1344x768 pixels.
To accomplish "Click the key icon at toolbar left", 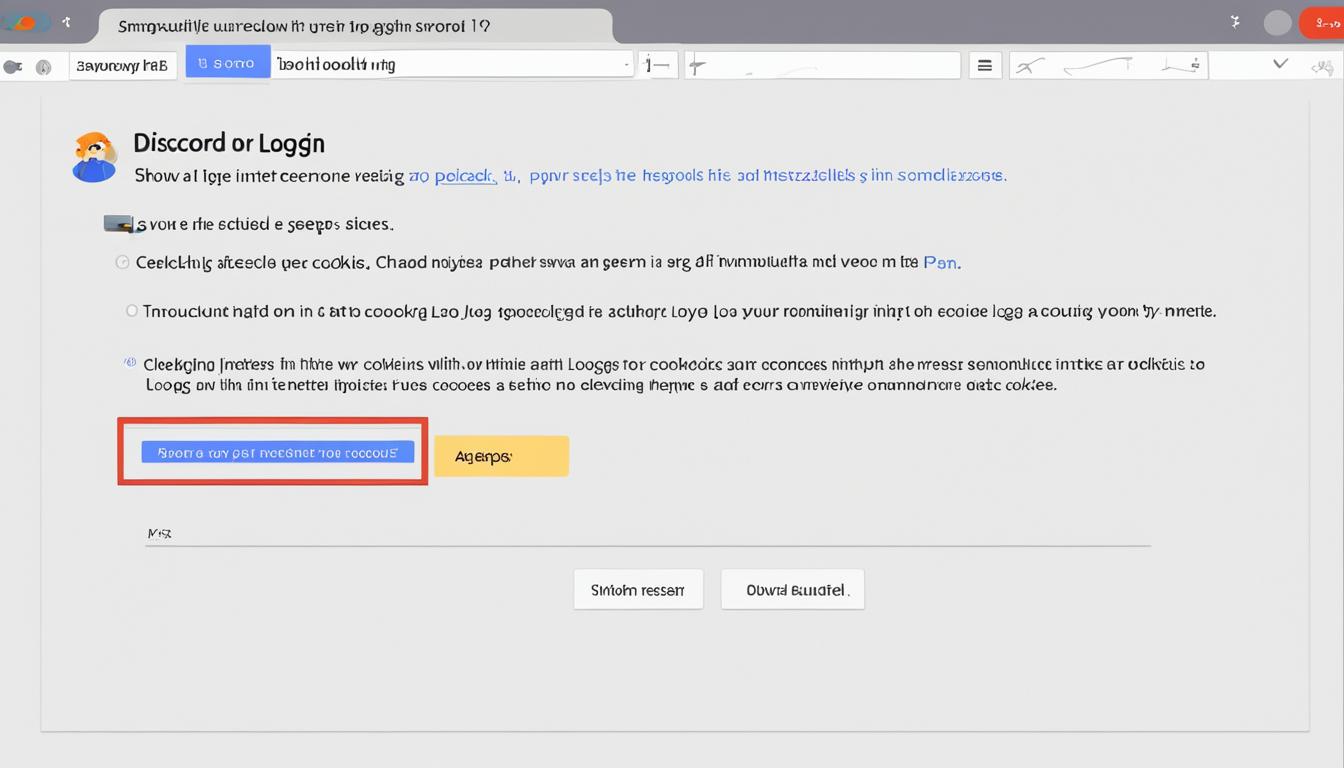I will [13, 67].
